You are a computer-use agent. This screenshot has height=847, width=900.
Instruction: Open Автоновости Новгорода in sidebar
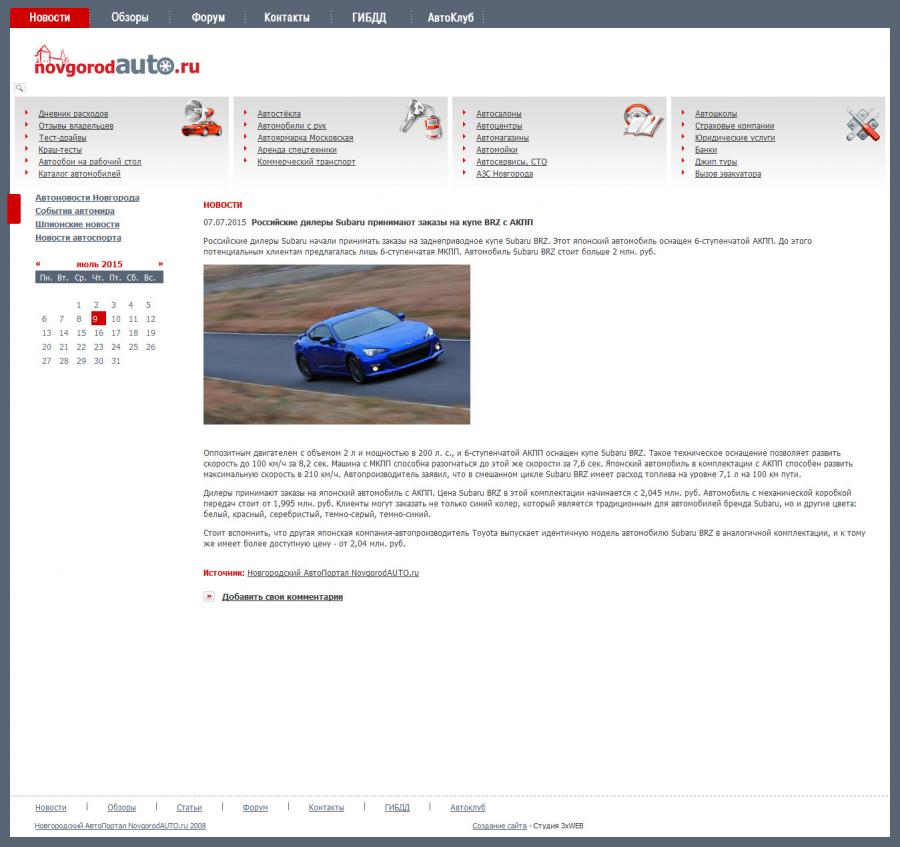coord(87,198)
